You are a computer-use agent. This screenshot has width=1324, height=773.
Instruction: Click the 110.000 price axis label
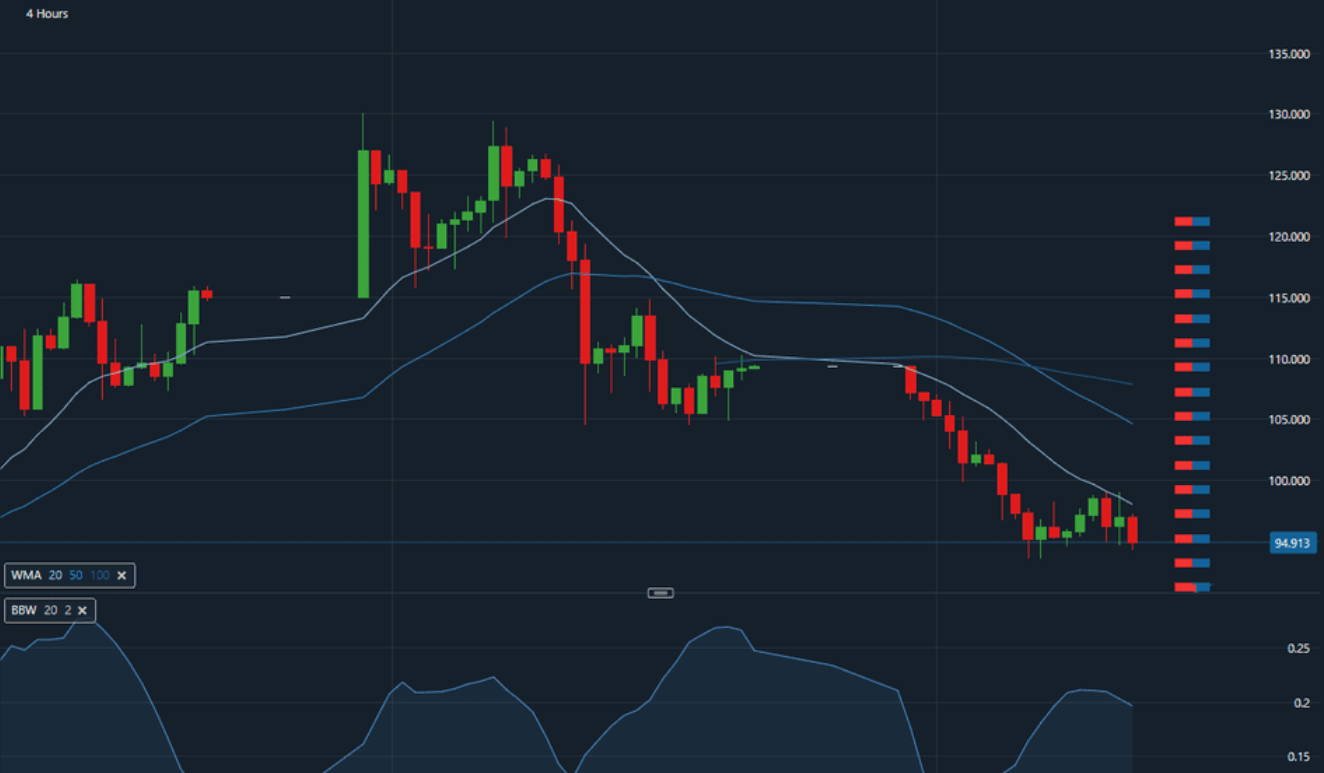coord(1290,359)
